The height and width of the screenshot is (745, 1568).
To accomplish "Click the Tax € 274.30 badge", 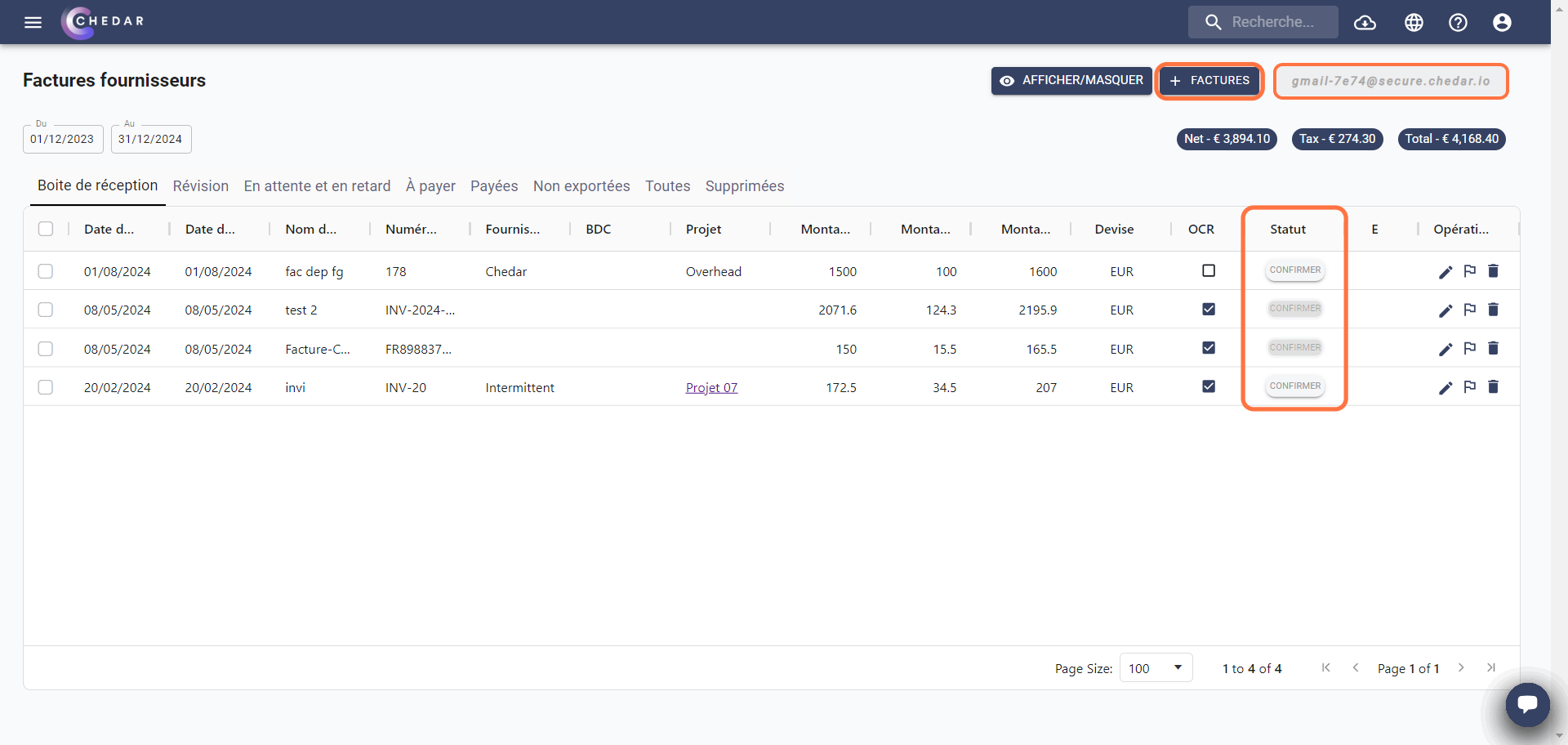I will pyautogui.click(x=1338, y=139).
